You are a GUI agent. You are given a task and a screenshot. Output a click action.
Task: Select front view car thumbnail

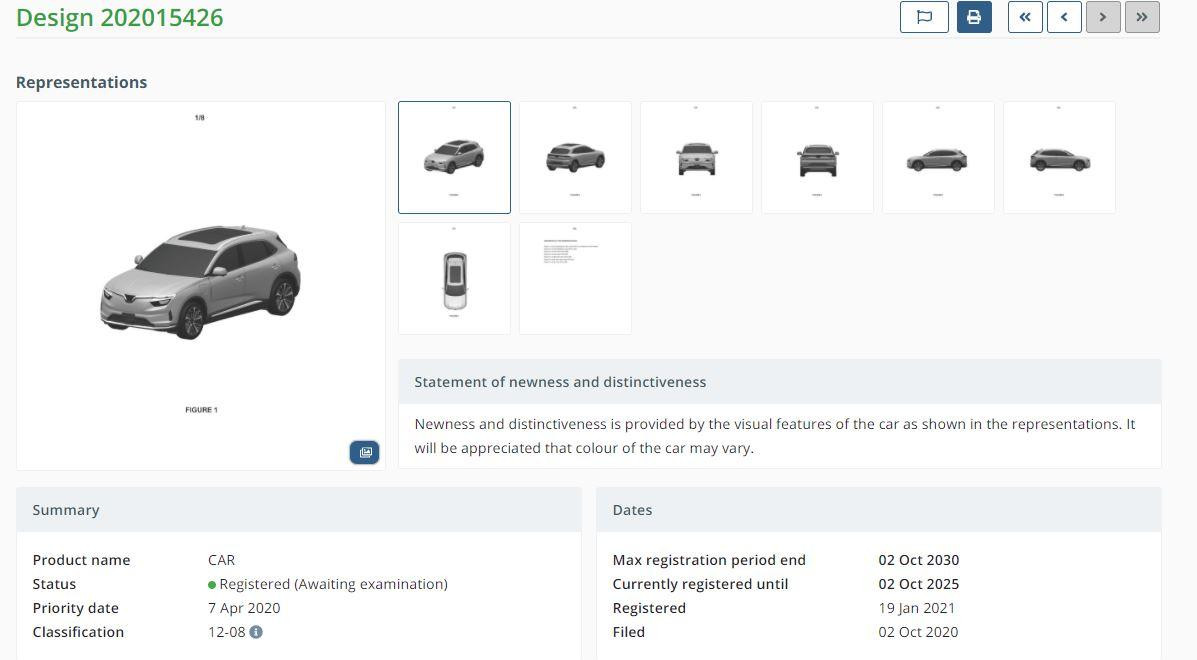(696, 157)
